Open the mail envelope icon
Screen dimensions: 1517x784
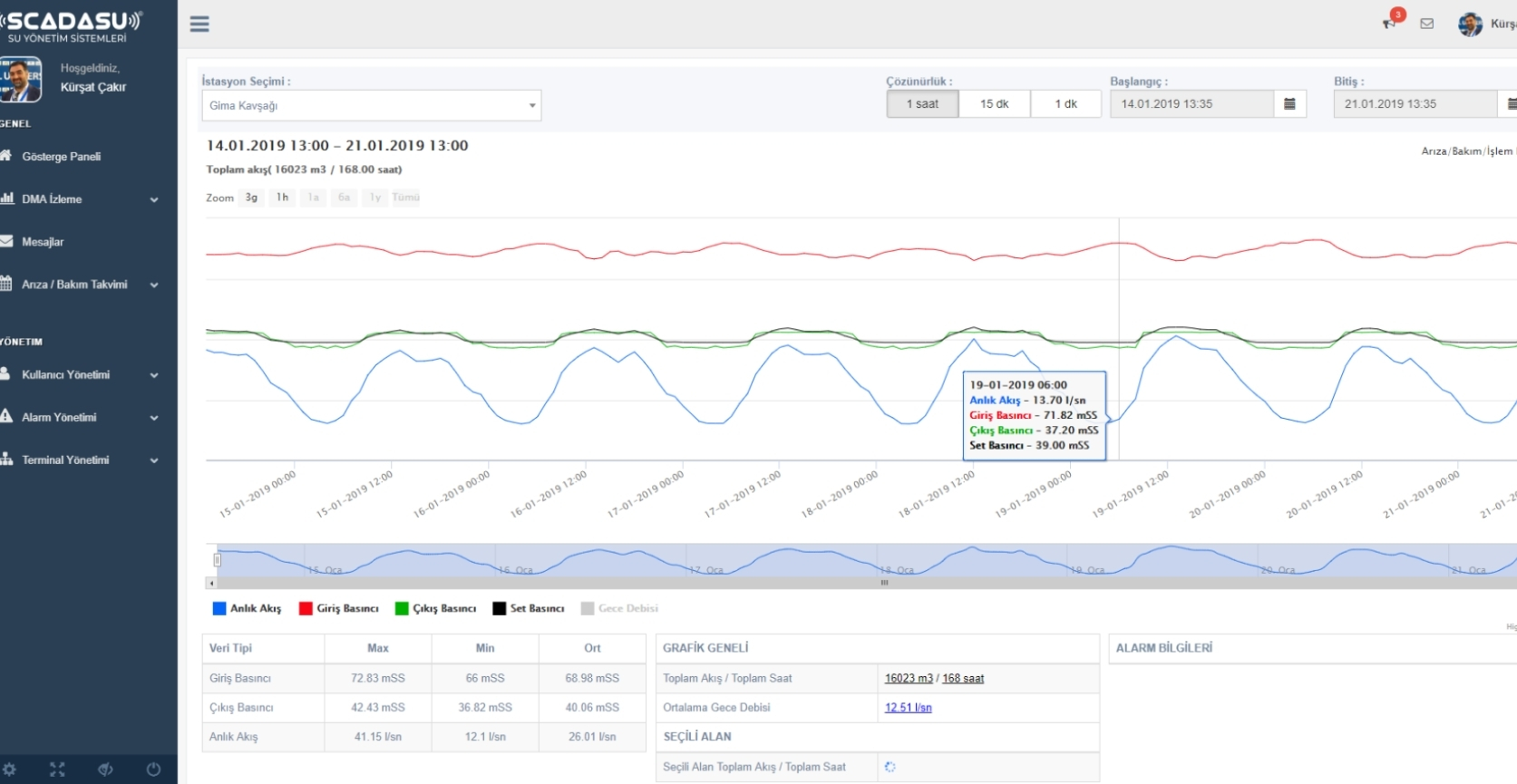(1427, 24)
